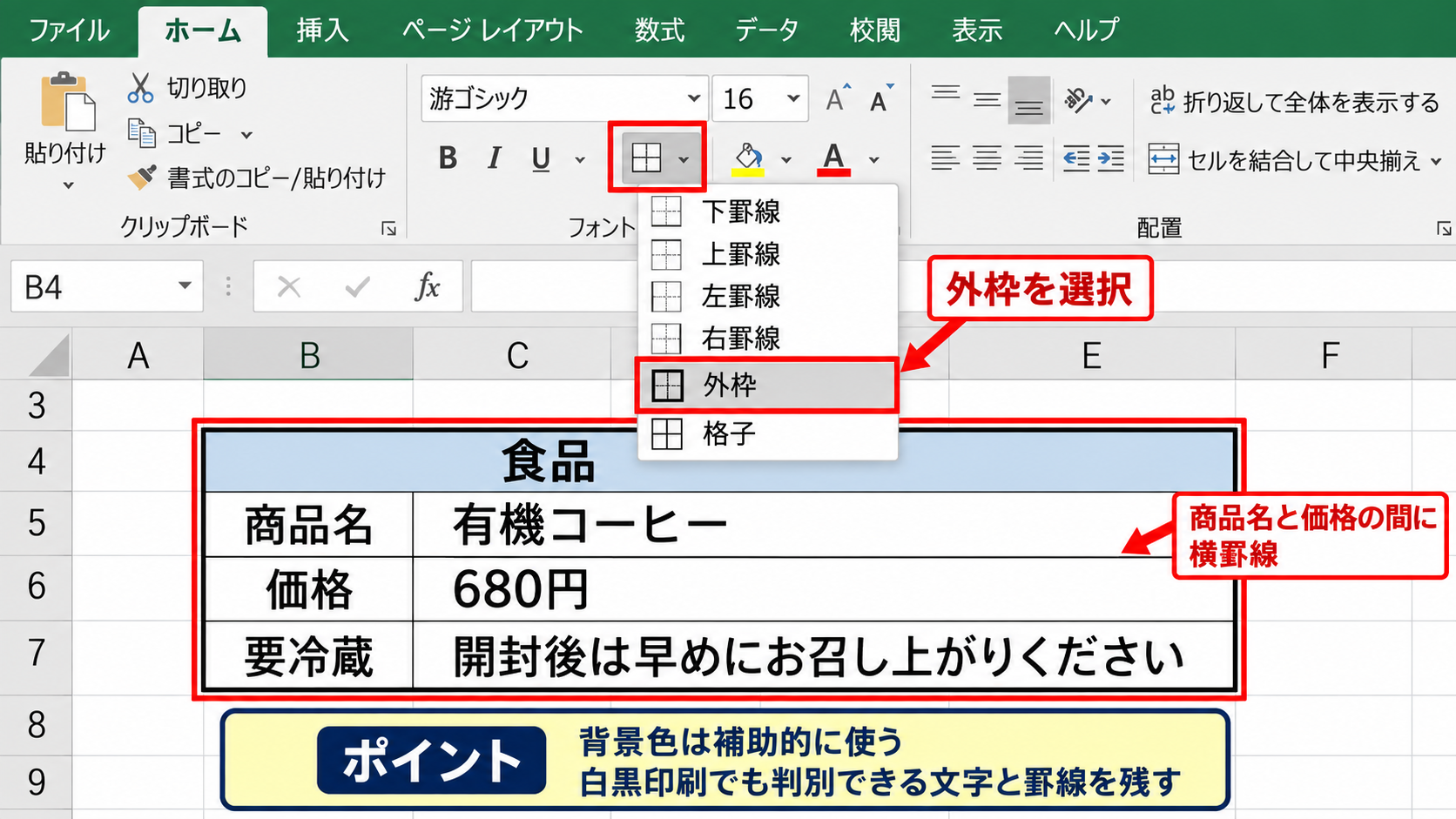Click the 有機コーヒー cell
The width and height of the screenshot is (1456, 819).
pyautogui.click(x=824, y=525)
